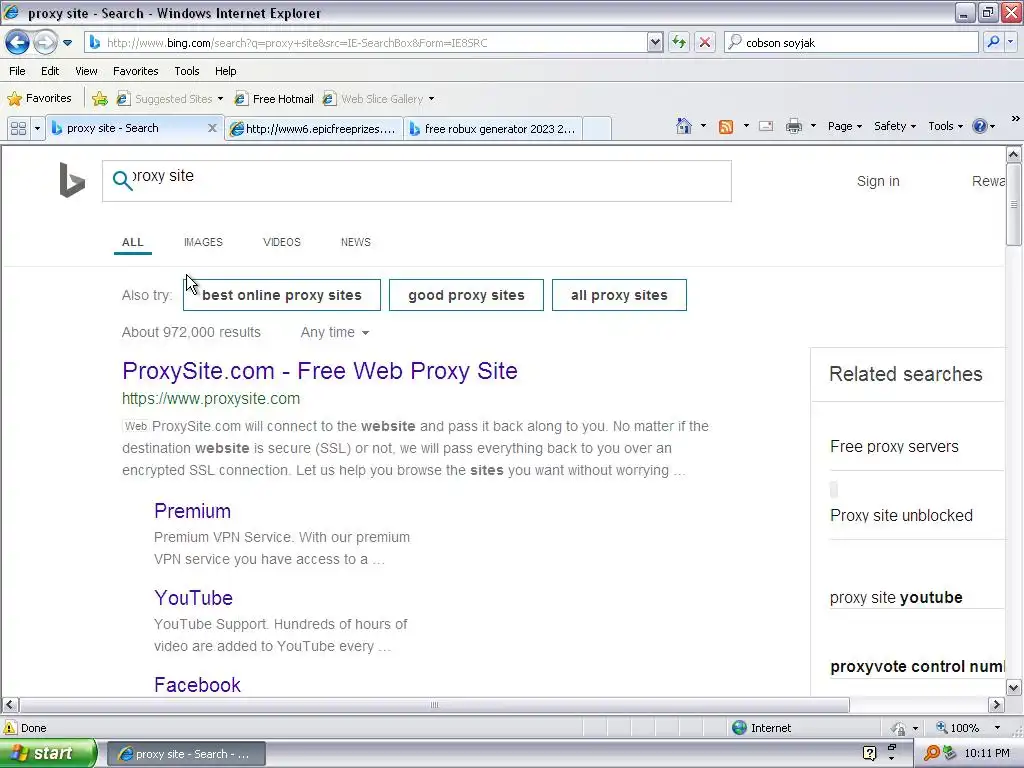
Task: Click related search proxy site youtube
Action: [896, 598]
